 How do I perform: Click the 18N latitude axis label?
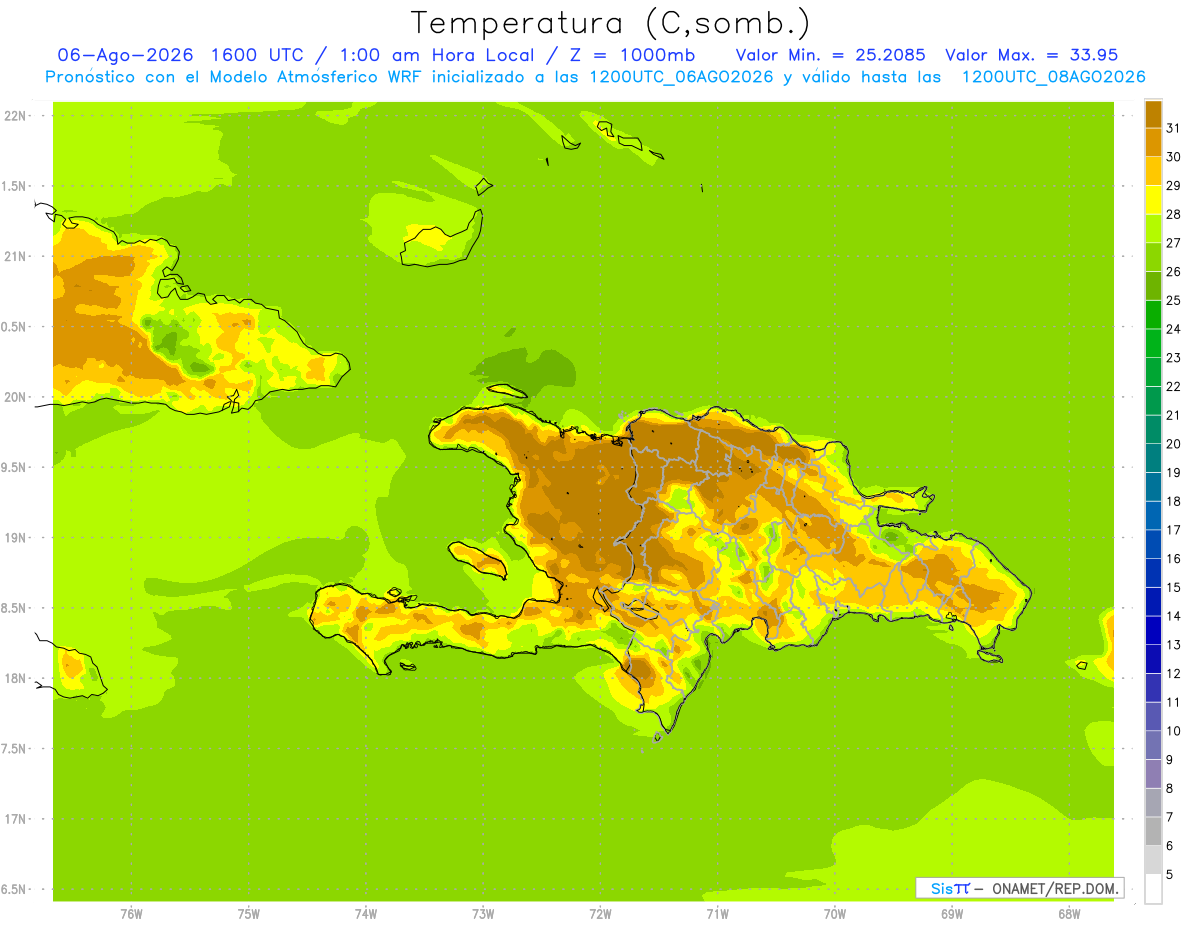click(x=15, y=678)
